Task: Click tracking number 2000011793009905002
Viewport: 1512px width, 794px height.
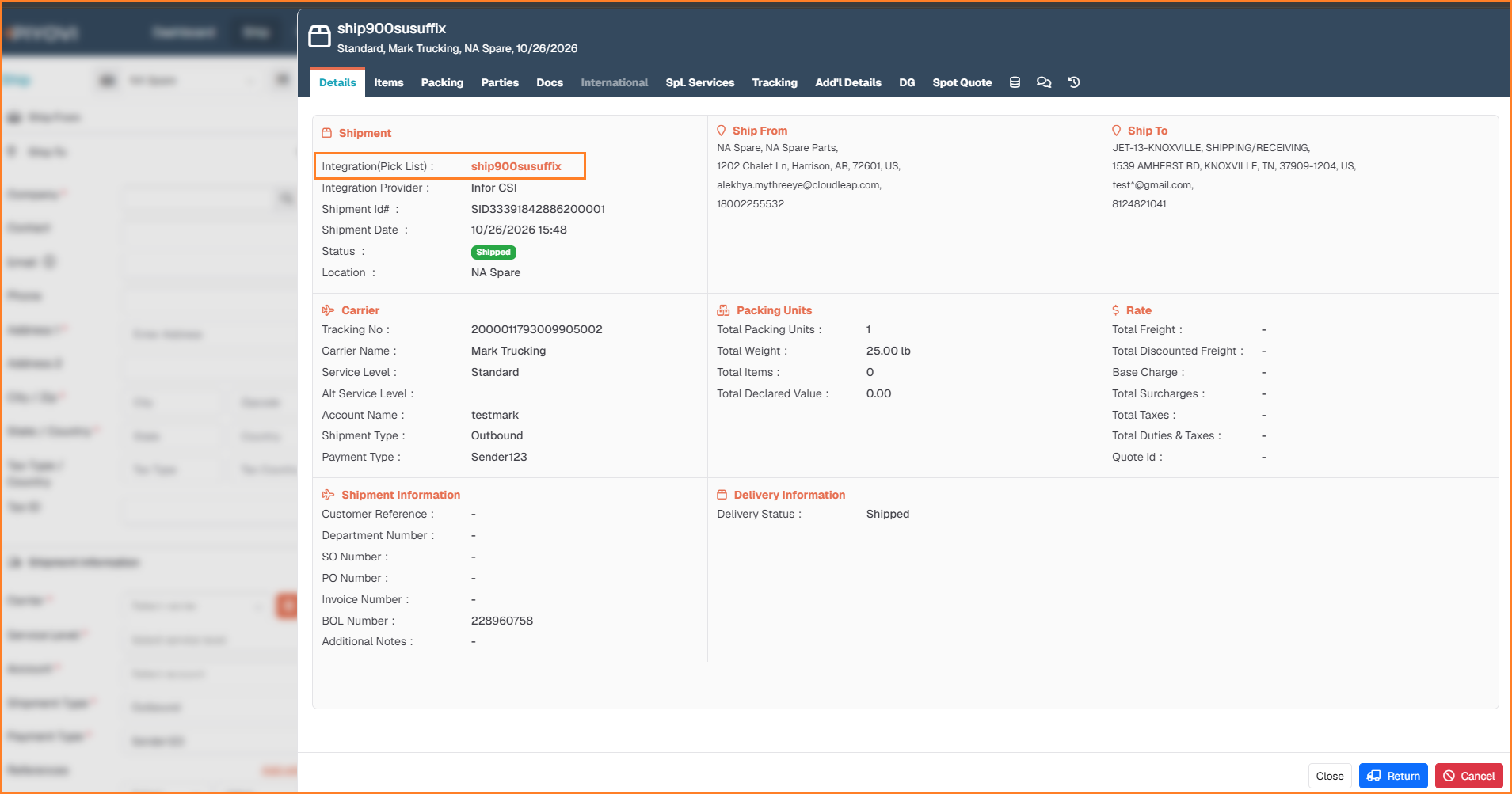Action: [x=536, y=329]
